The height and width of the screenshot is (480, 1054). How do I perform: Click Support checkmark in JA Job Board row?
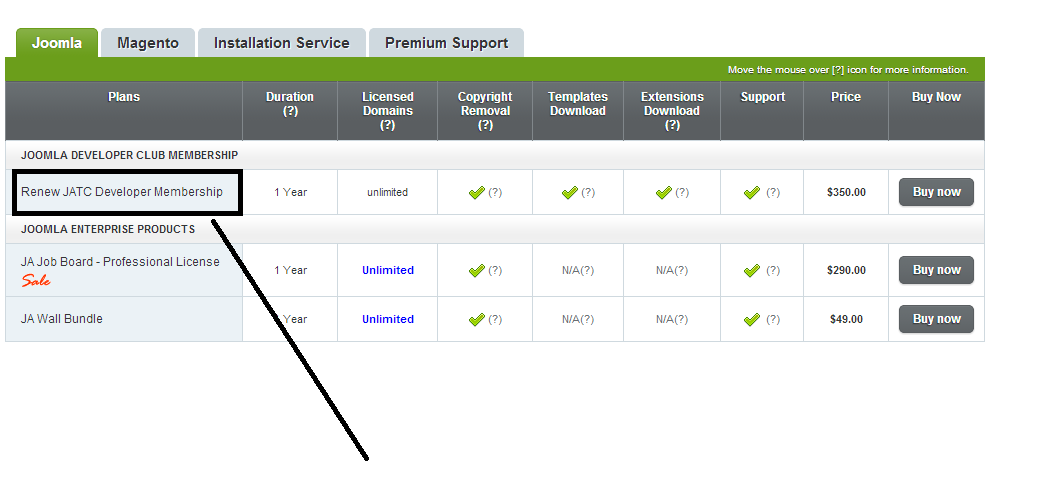752,270
